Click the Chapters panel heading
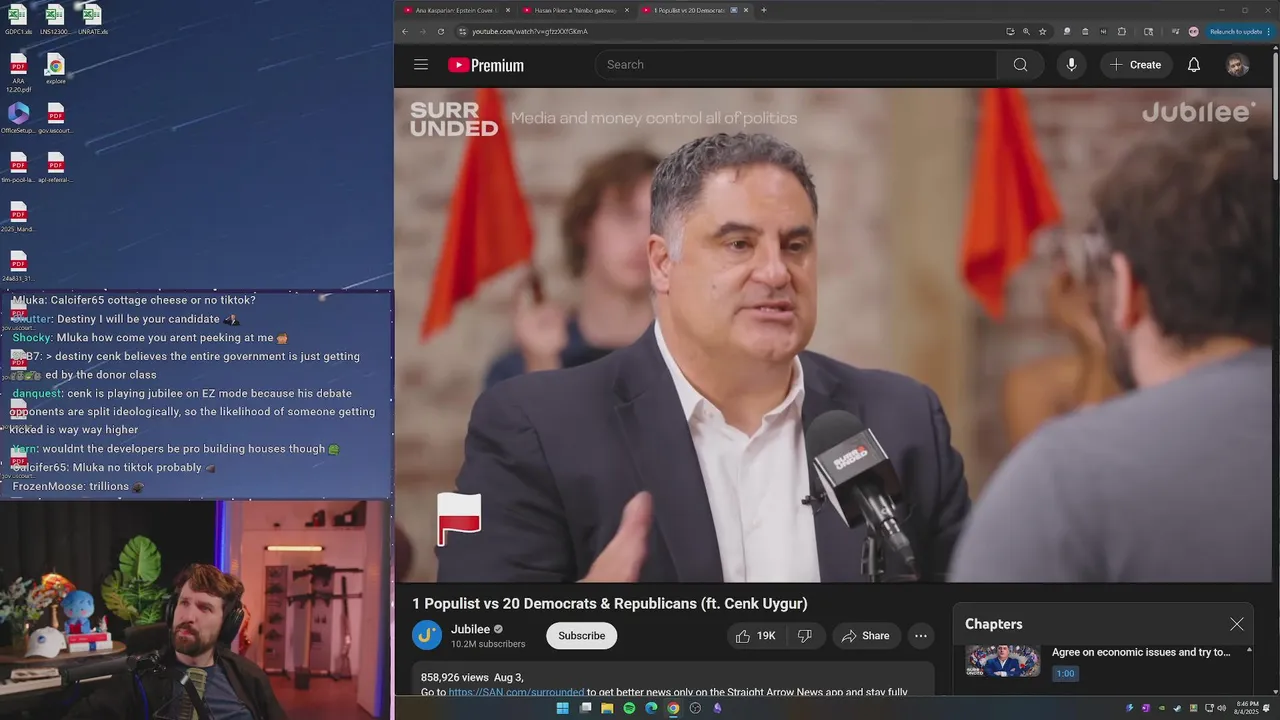The width and height of the screenshot is (1280, 720). pos(993,624)
